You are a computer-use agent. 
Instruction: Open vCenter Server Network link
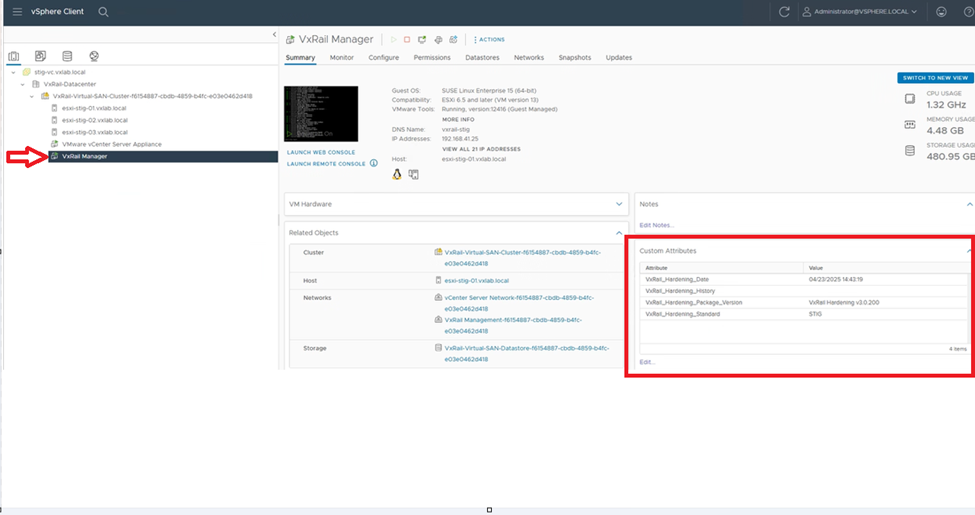point(519,303)
